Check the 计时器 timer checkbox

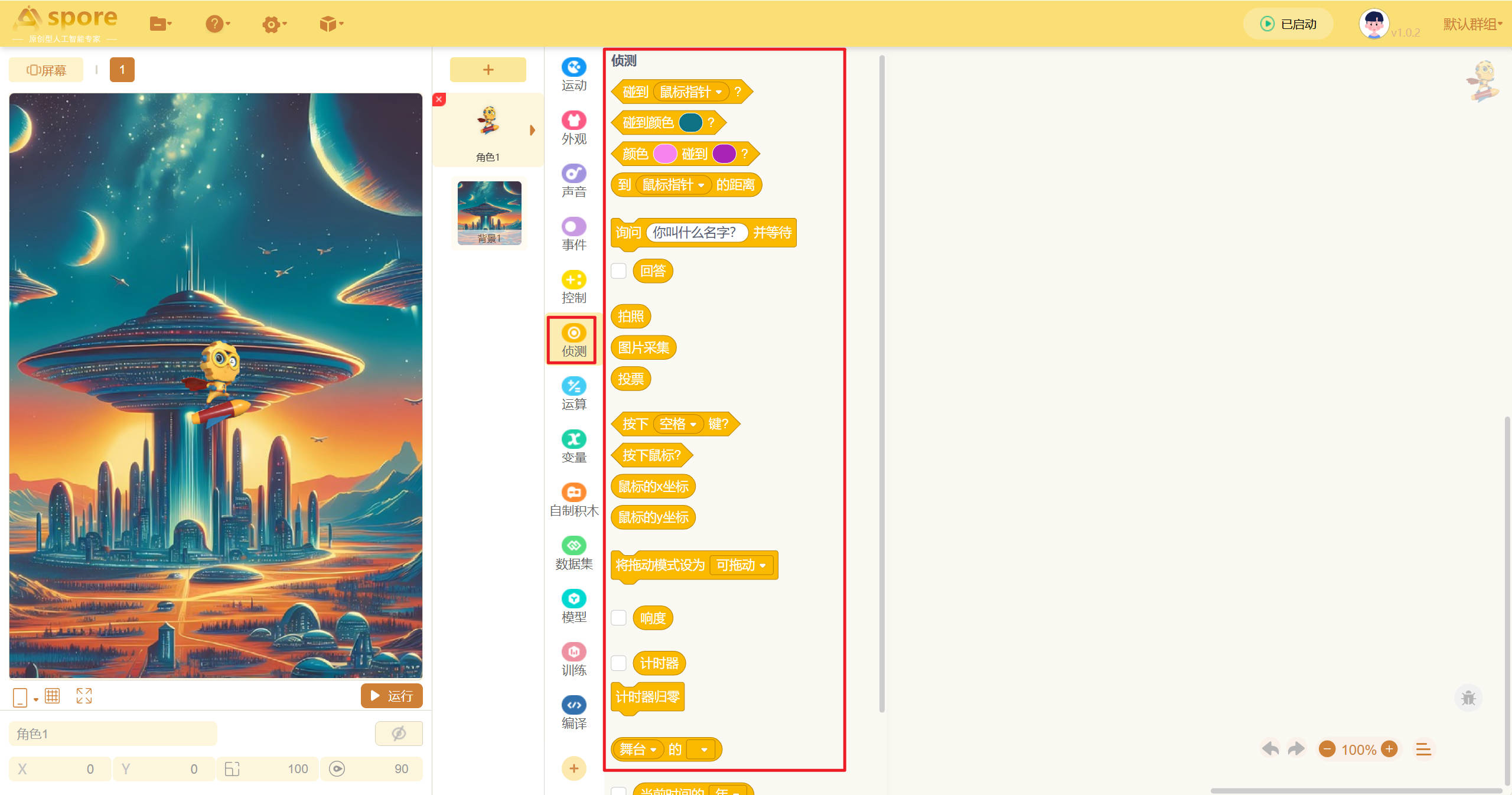618,663
